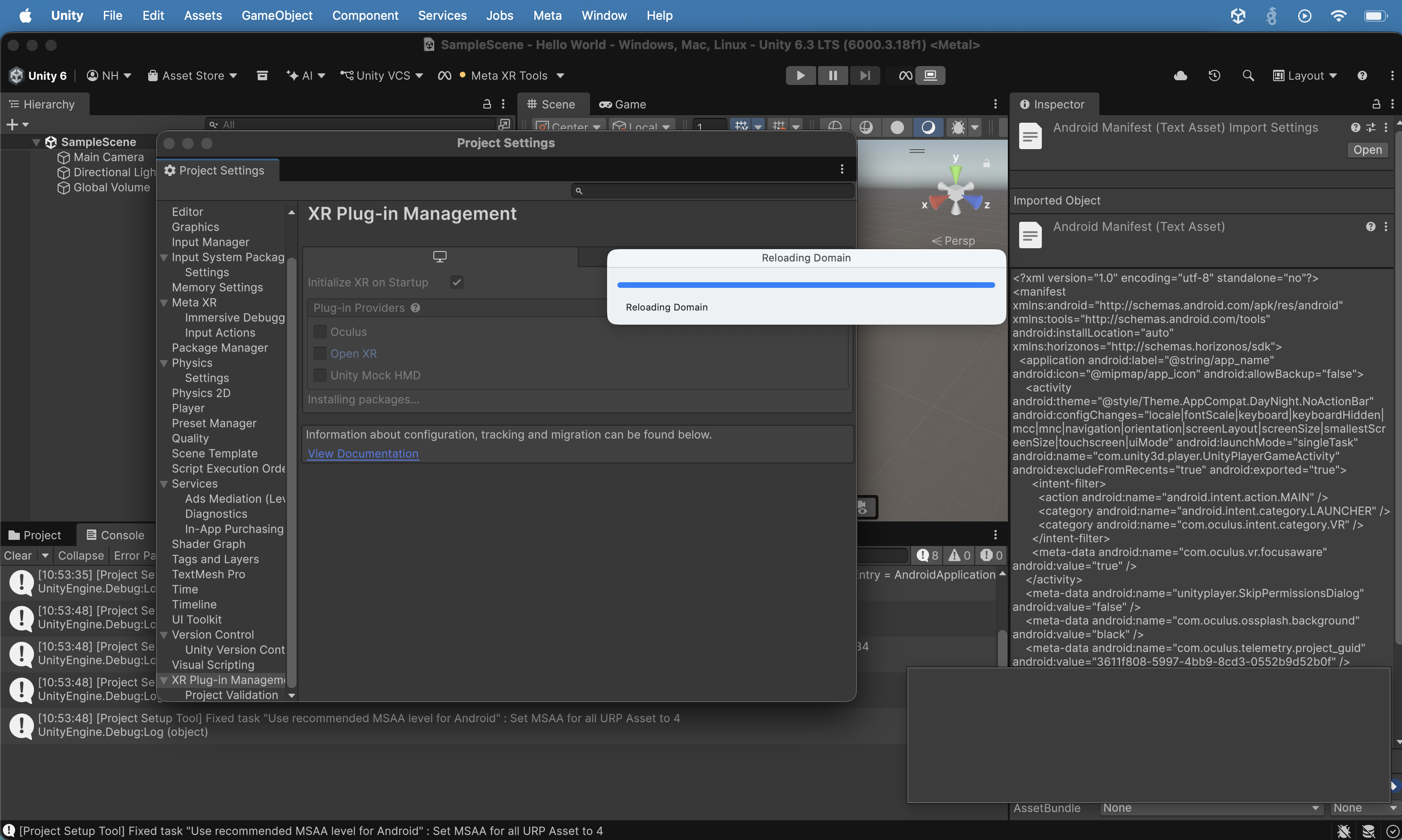Switch to the Game view tab
Image resolution: width=1402 pixels, height=840 pixels.
623,104
